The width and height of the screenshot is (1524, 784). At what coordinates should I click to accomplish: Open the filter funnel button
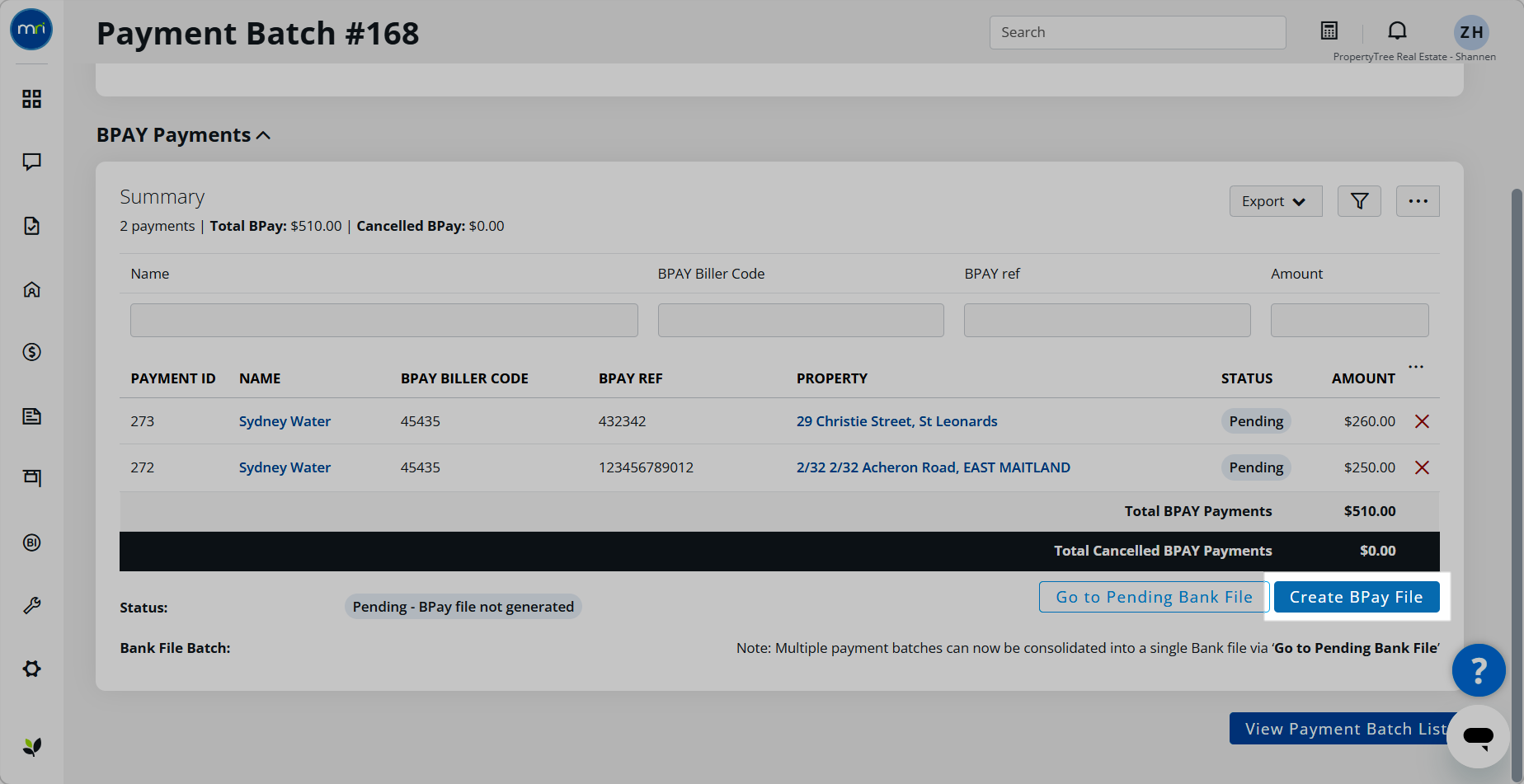(x=1359, y=201)
